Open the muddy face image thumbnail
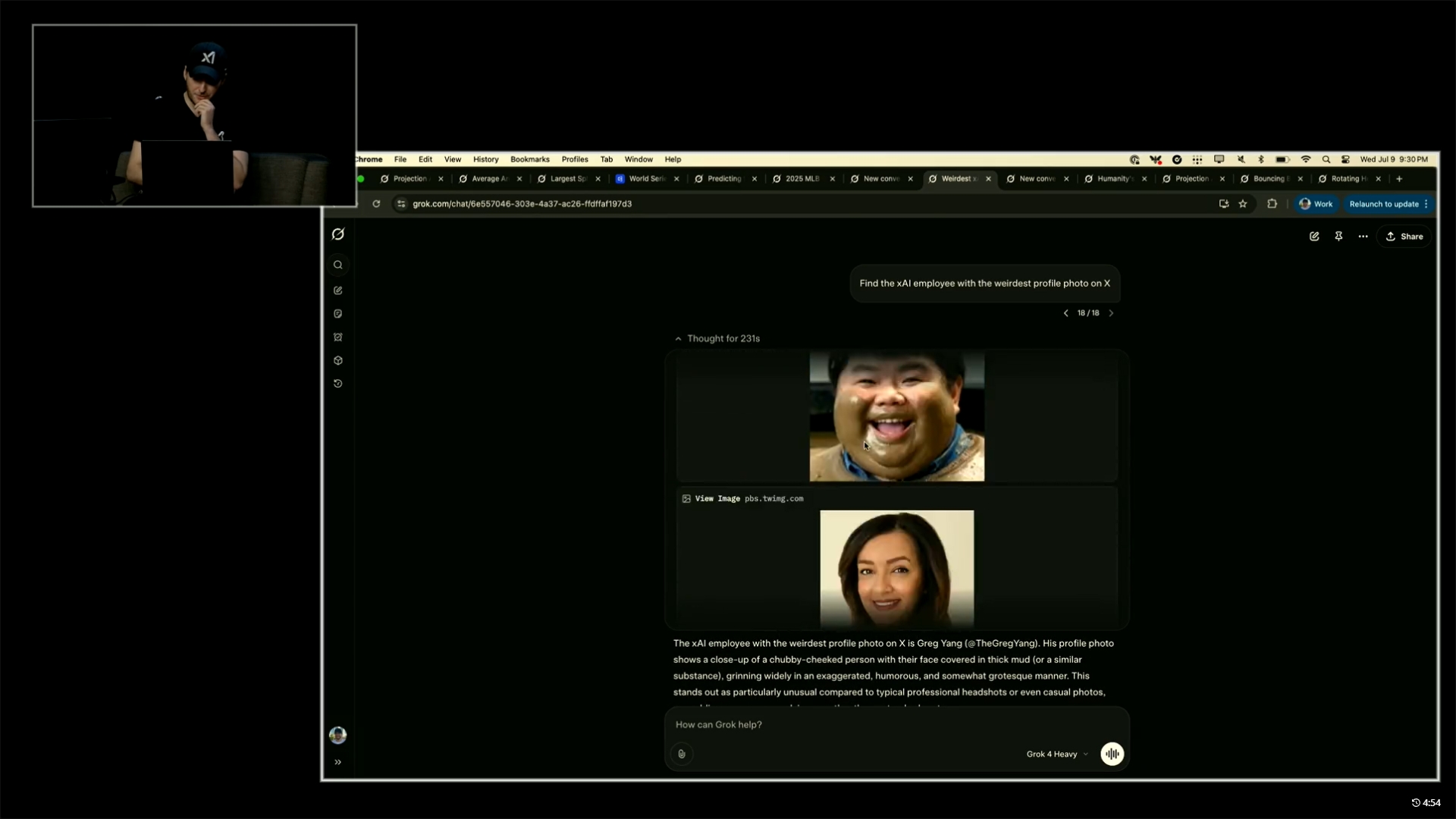 [x=896, y=416]
